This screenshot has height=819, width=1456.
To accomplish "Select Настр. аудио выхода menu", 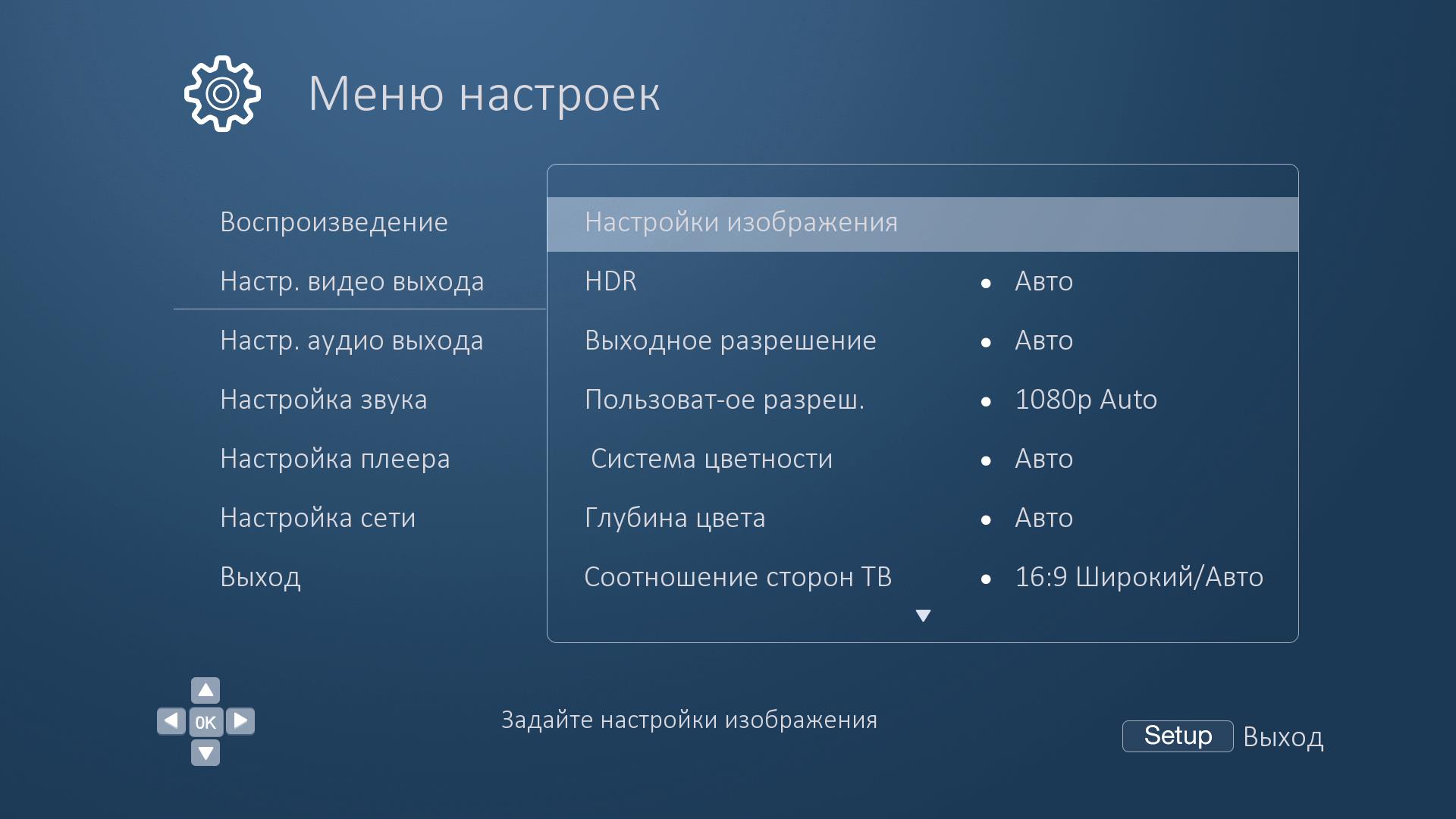I will tap(351, 340).
